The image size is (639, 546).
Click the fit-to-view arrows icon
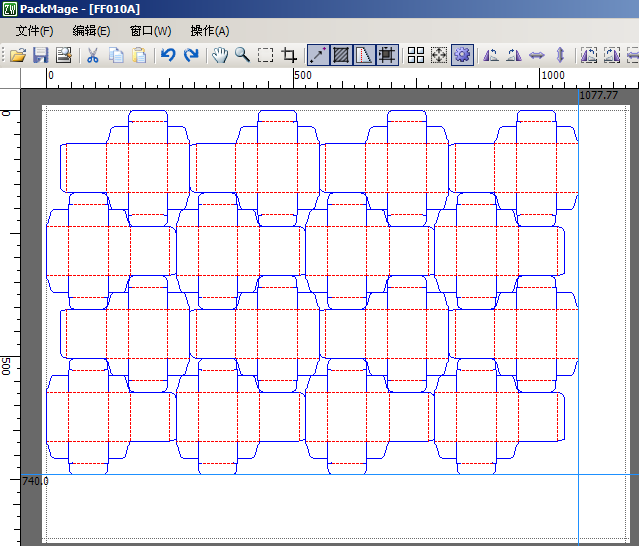pyautogui.click(x=438, y=55)
